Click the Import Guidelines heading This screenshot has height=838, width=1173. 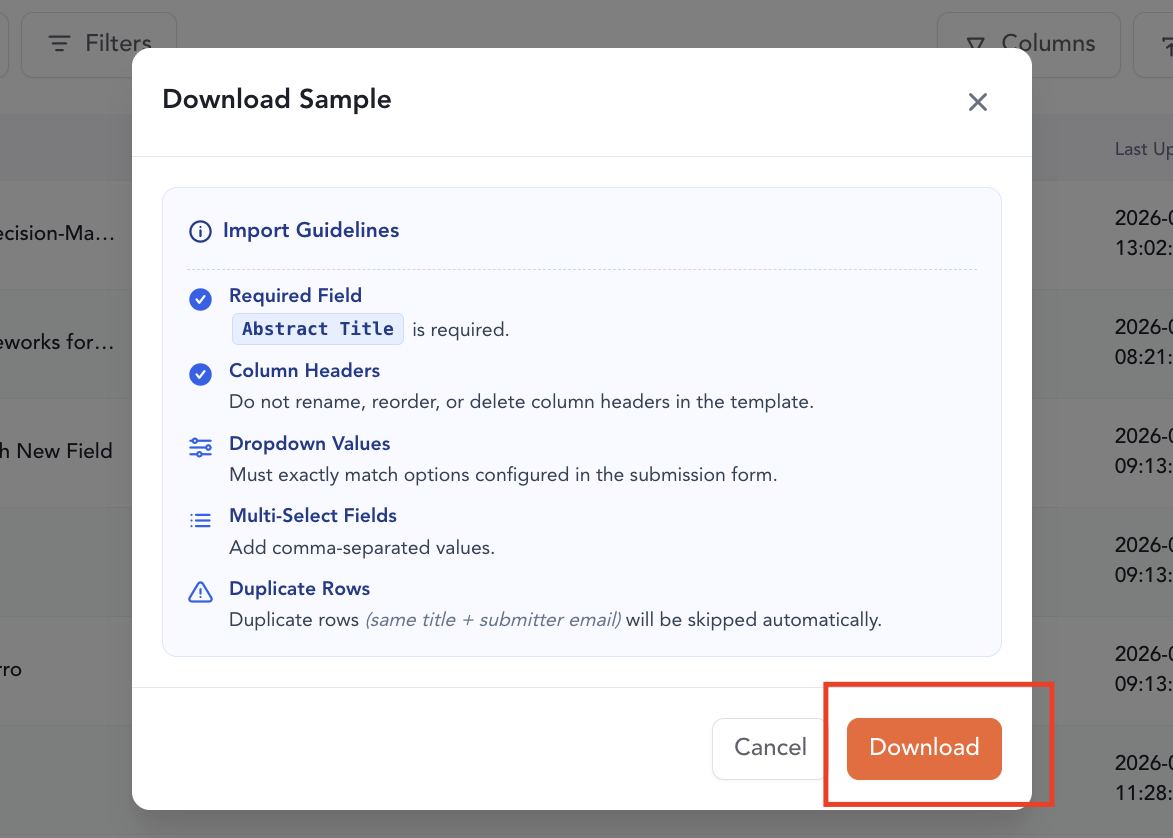(x=310, y=230)
